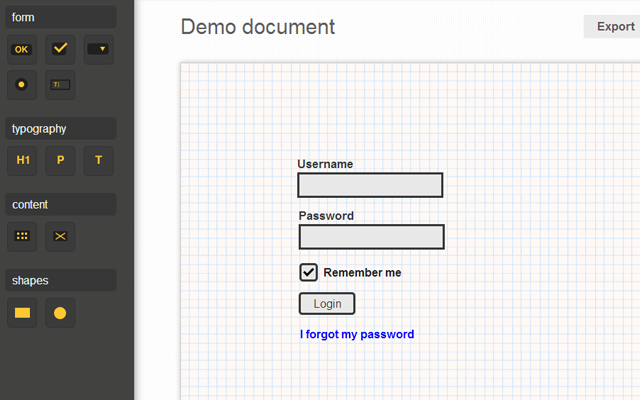Screen dimensions: 640x400
Task: Click inside the Password input field
Action: (x=371, y=237)
